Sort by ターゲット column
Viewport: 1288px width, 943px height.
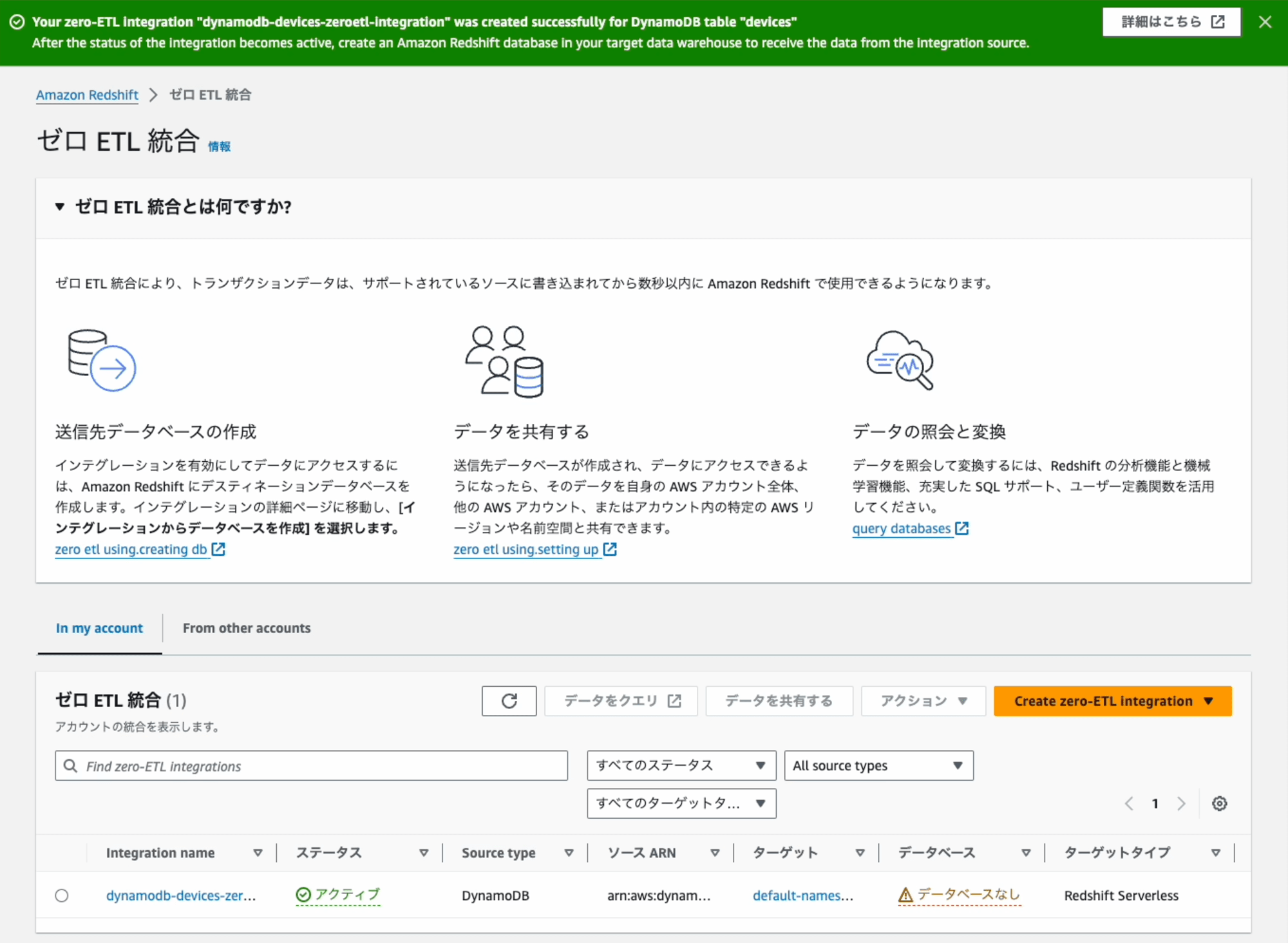pos(860,853)
